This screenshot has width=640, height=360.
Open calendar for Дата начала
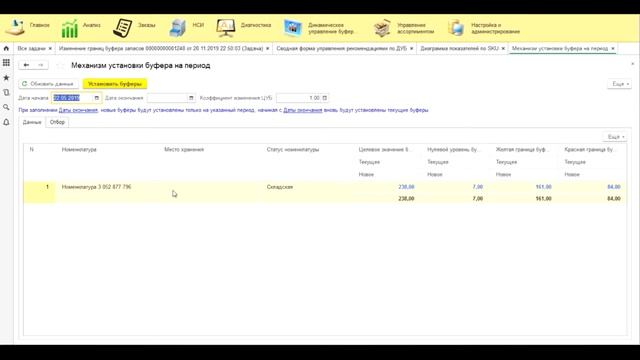pyautogui.click(x=96, y=98)
